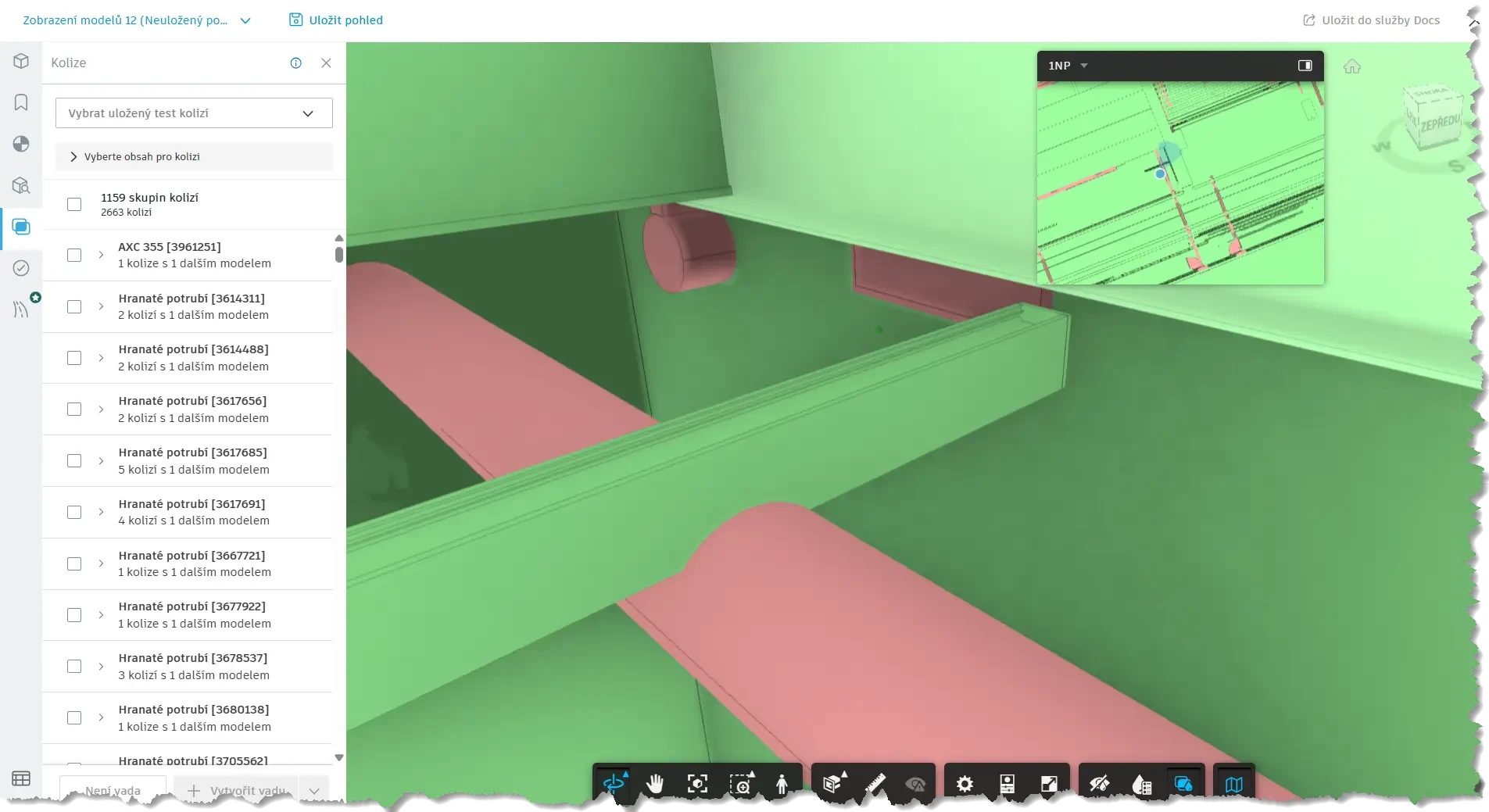The width and height of the screenshot is (1489, 812).
Task: Select the Measure ruler tool
Action: point(875,783)
